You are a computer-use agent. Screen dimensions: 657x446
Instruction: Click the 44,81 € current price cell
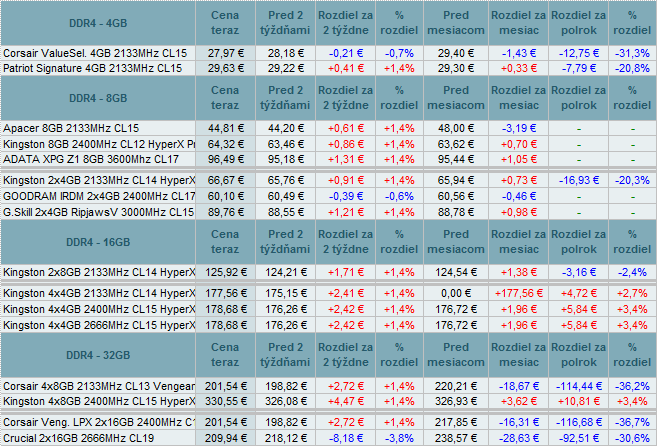(225, 128)
